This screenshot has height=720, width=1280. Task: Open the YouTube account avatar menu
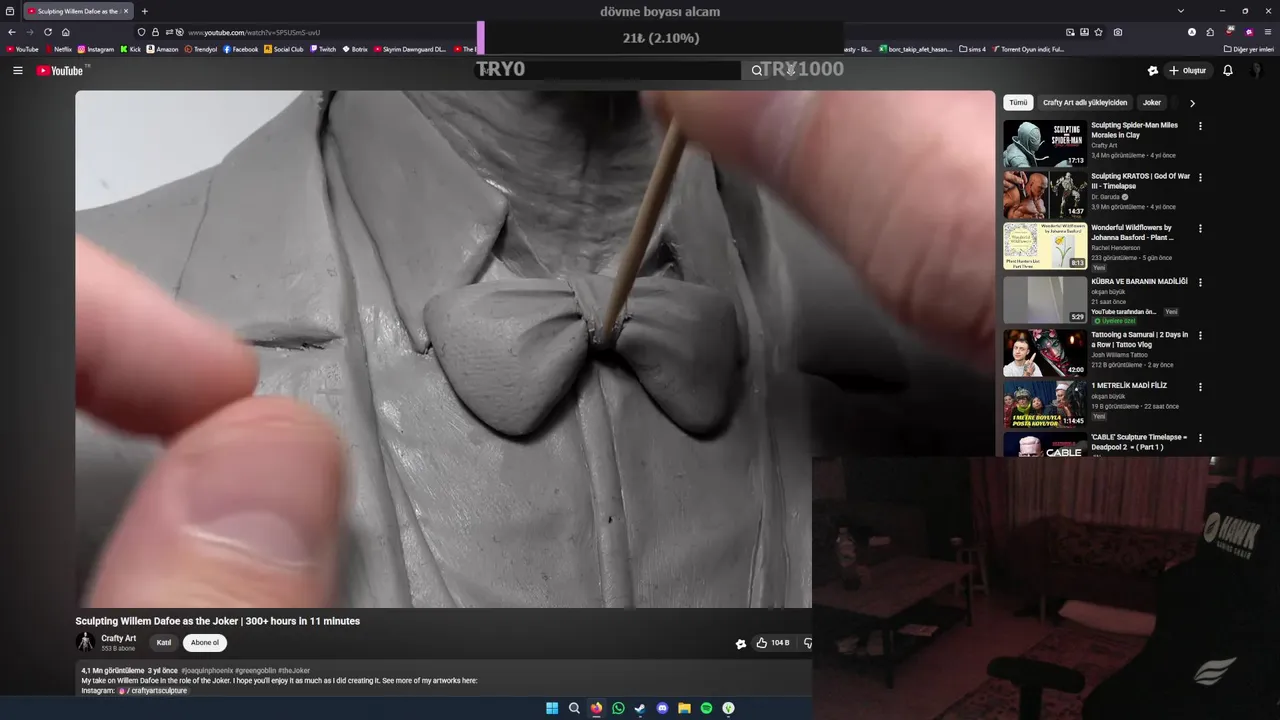pos(1257,70)
